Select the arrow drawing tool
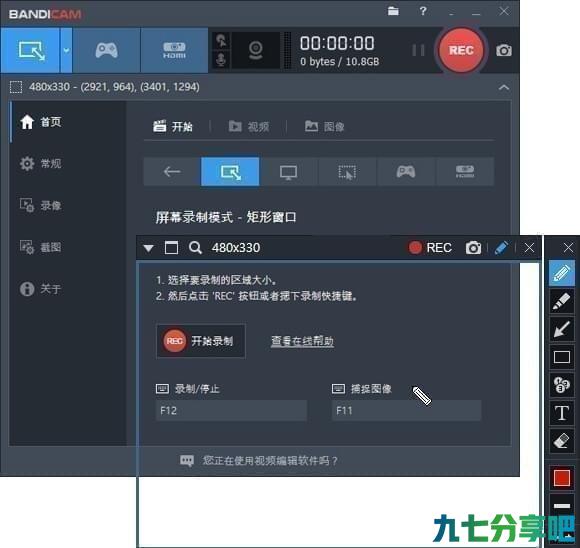Viewport: 580px width, 548px height. pos(562,329)
